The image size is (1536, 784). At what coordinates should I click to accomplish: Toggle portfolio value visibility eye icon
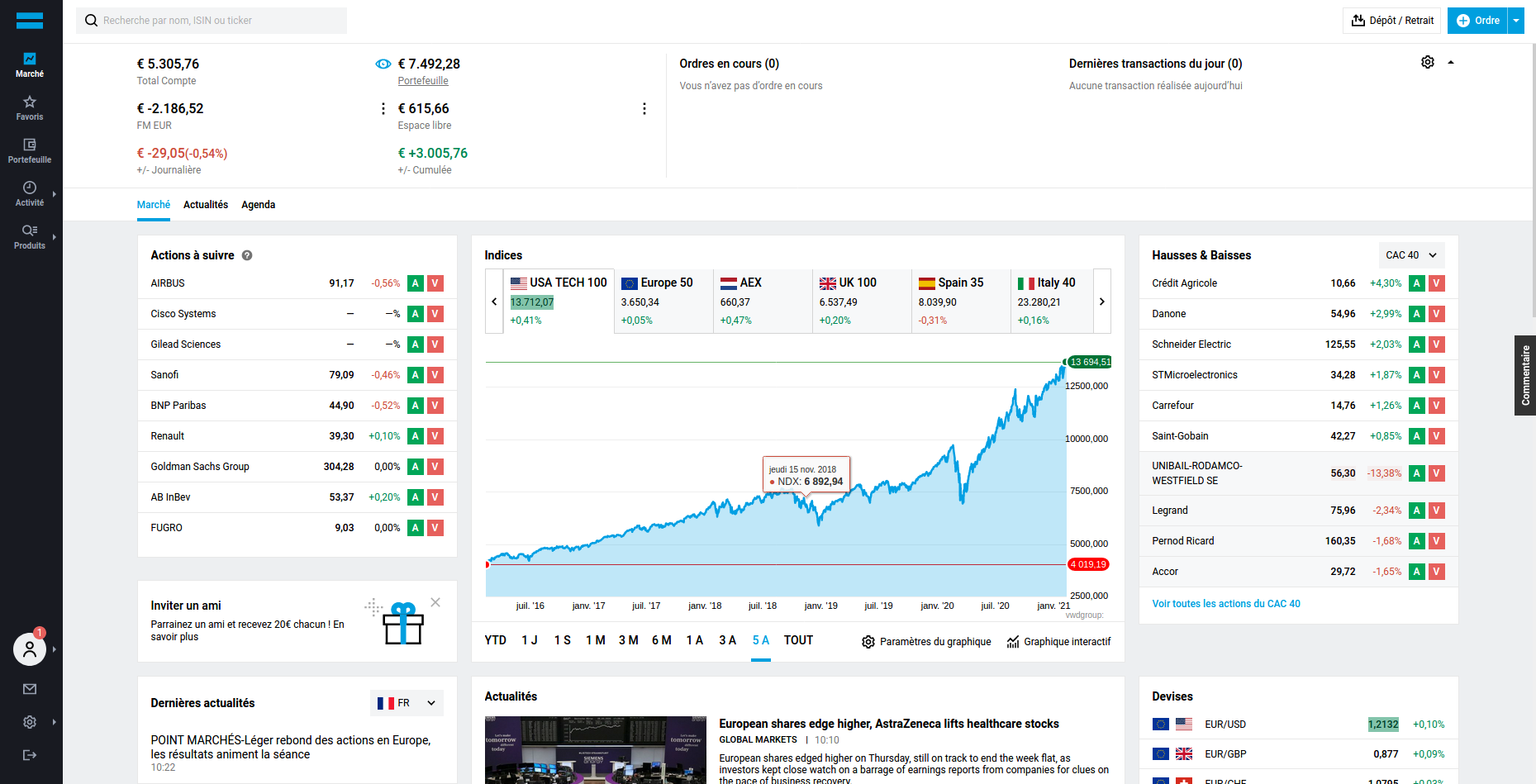tap(383, 64)
